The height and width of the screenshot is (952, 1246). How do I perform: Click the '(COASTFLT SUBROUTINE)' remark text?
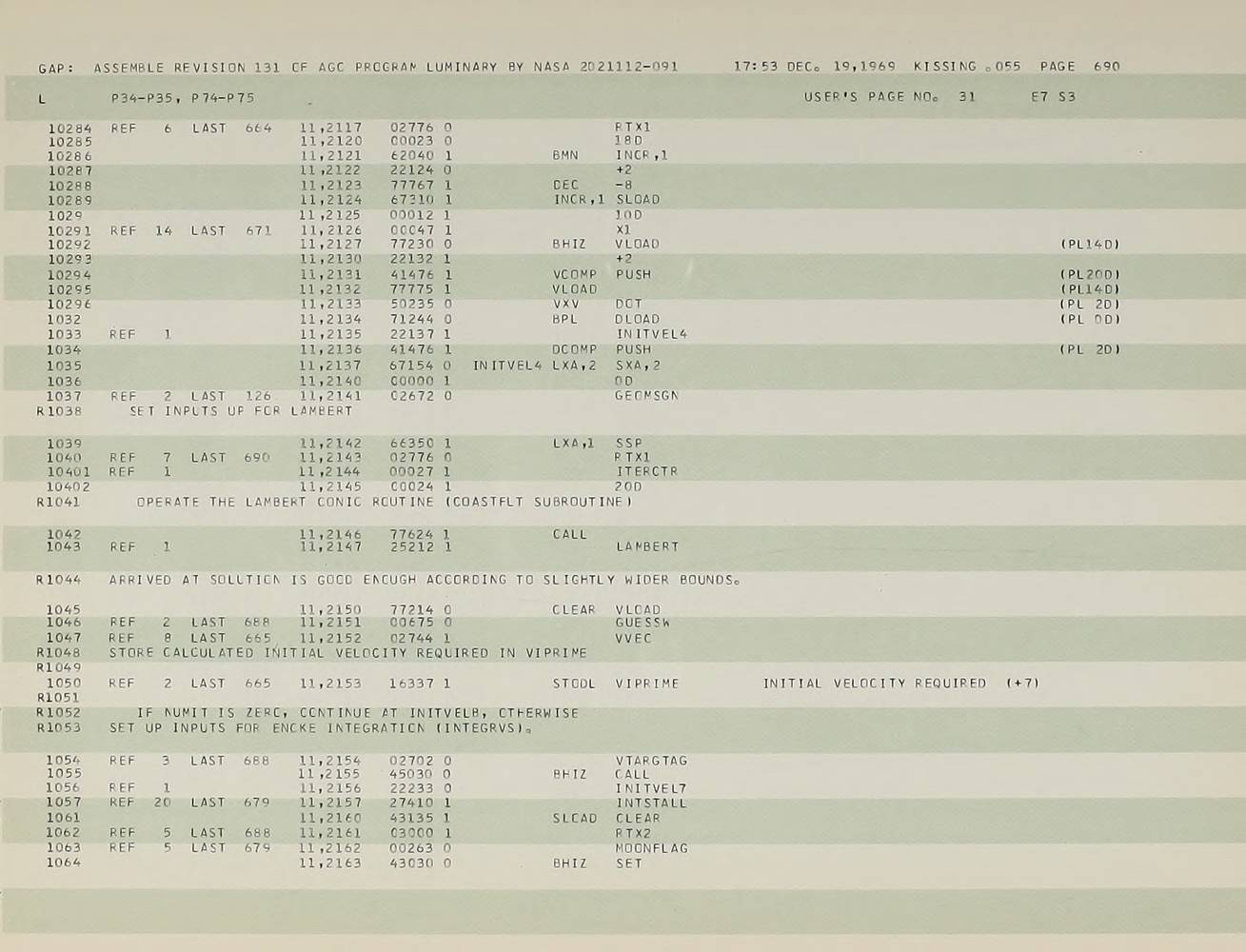coord(538,502)
